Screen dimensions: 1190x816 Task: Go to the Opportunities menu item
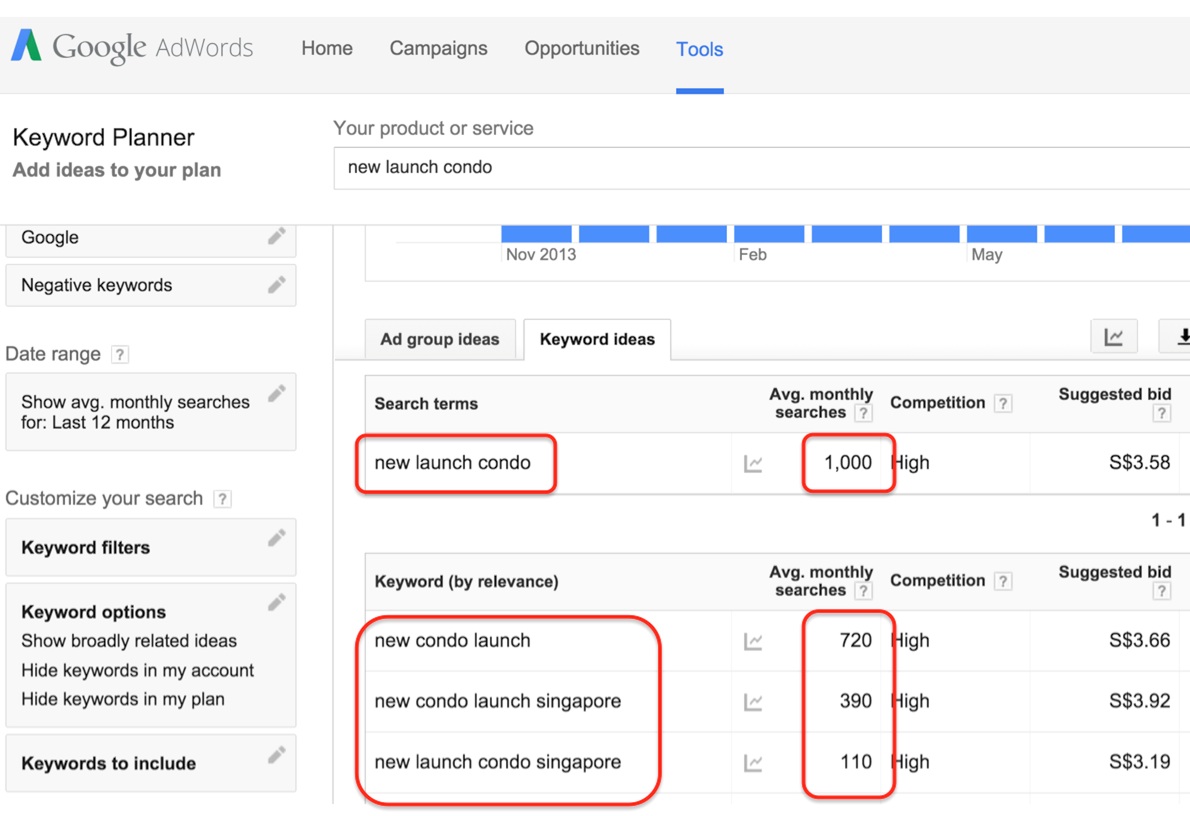pos(582,48)
